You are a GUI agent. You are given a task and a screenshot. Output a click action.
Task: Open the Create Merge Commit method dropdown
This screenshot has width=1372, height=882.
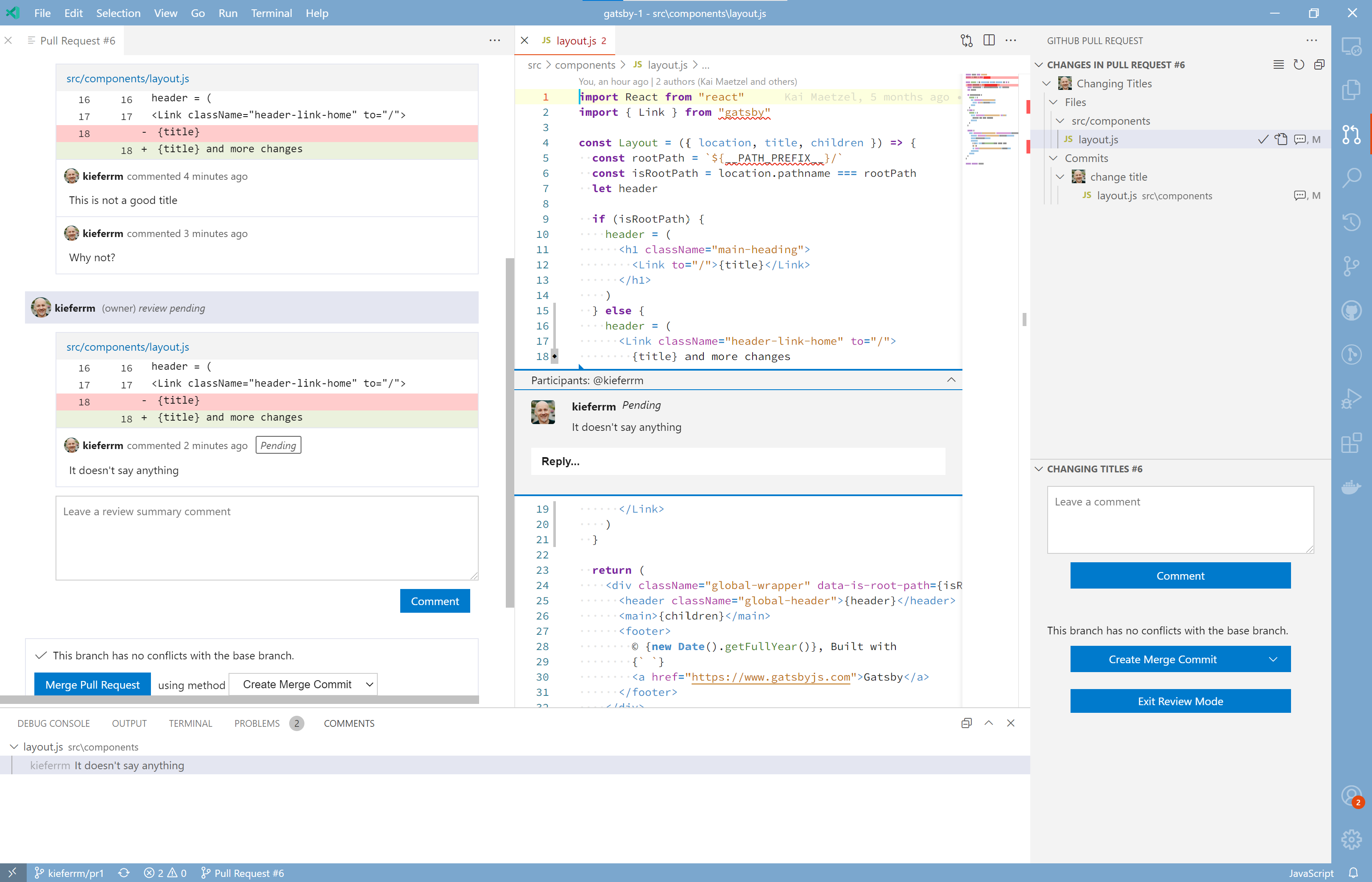[x=303, y=684]
